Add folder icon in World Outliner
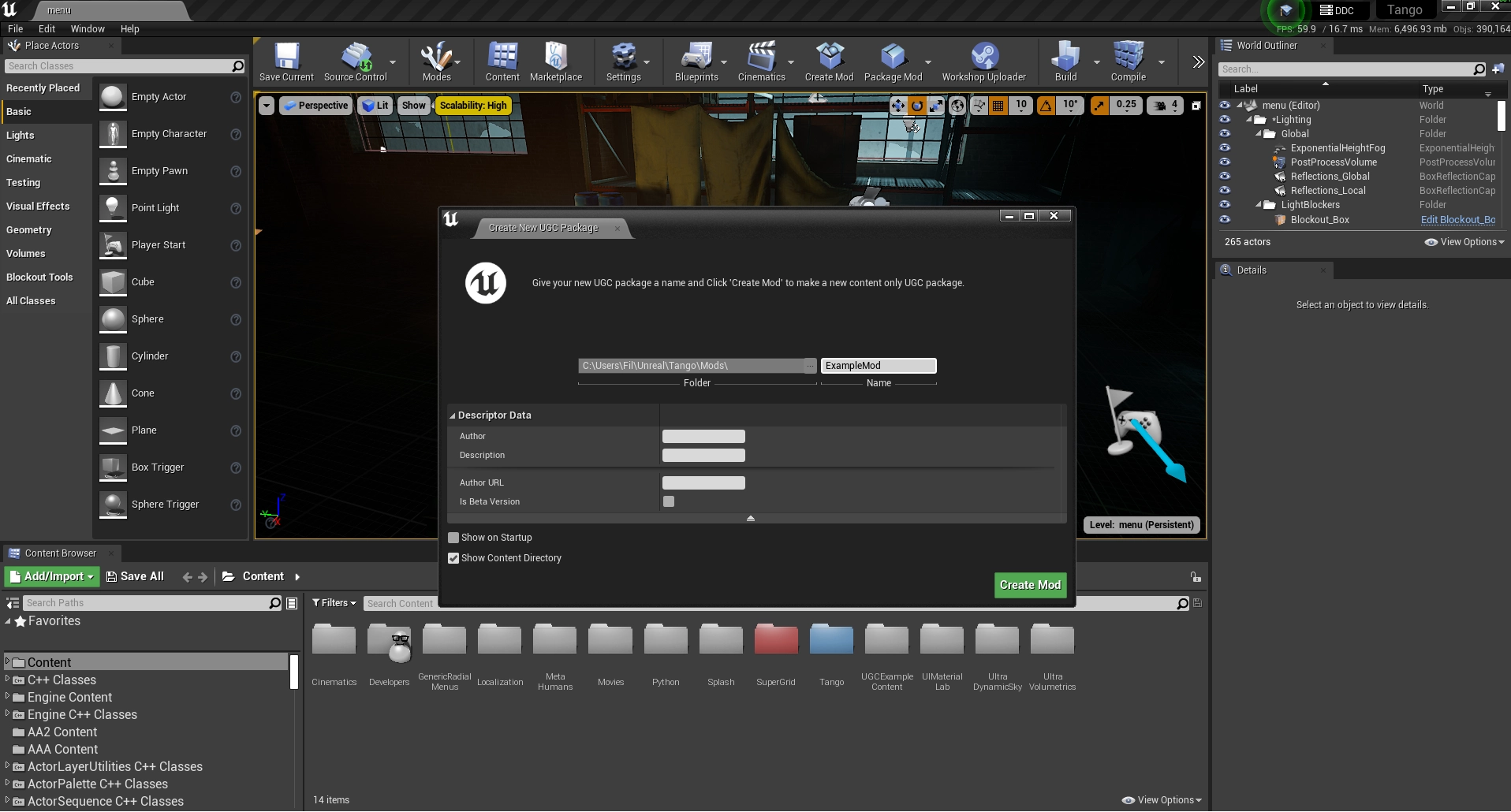 point(1498,69)
